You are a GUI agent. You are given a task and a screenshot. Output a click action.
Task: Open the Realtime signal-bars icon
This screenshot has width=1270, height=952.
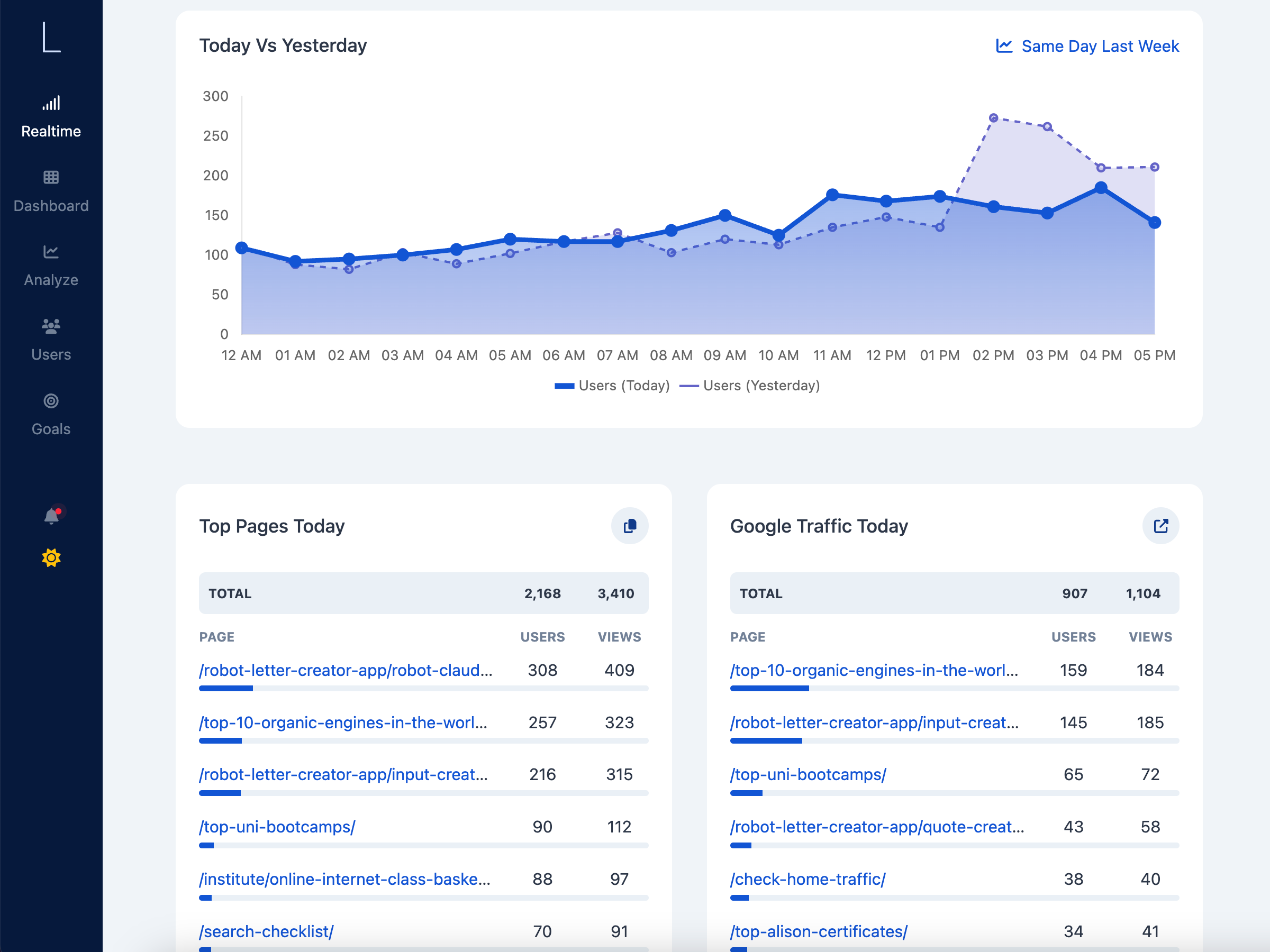(x=51, y=103)
